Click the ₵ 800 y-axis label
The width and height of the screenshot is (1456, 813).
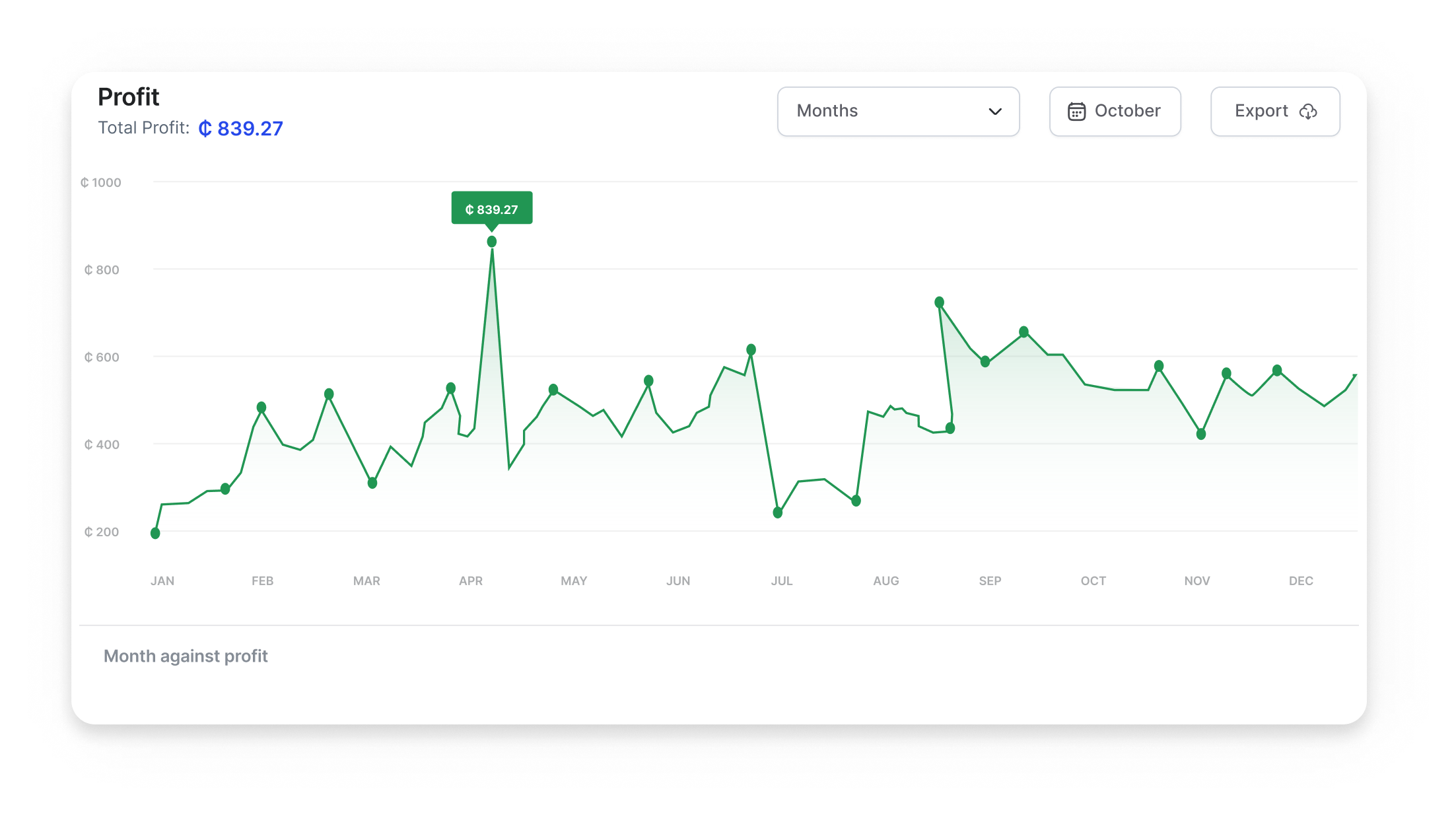coord(102,269)
